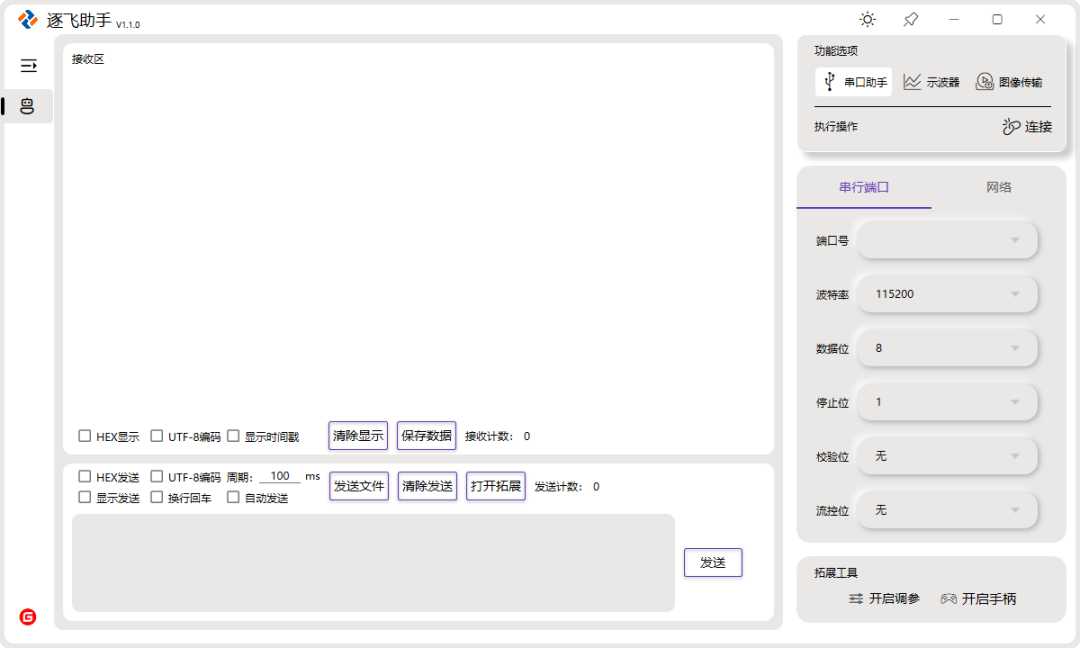The image size is (1080, 648).
Task: Open 开启调参 parameter tuning tool
Action: point(887,598)
